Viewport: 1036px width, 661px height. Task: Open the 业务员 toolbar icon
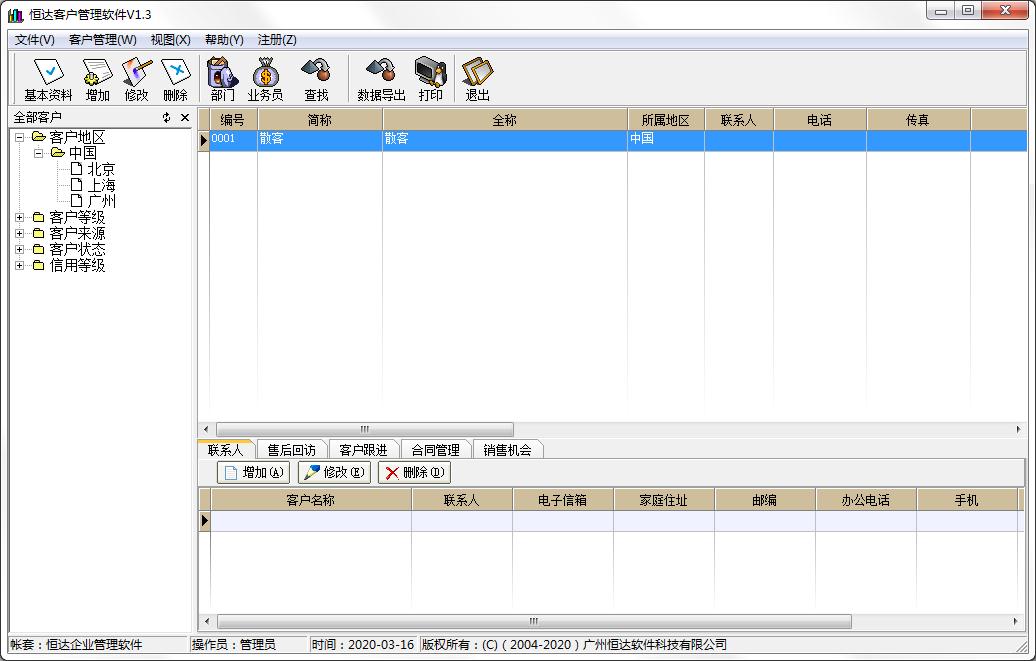[266, 79]
